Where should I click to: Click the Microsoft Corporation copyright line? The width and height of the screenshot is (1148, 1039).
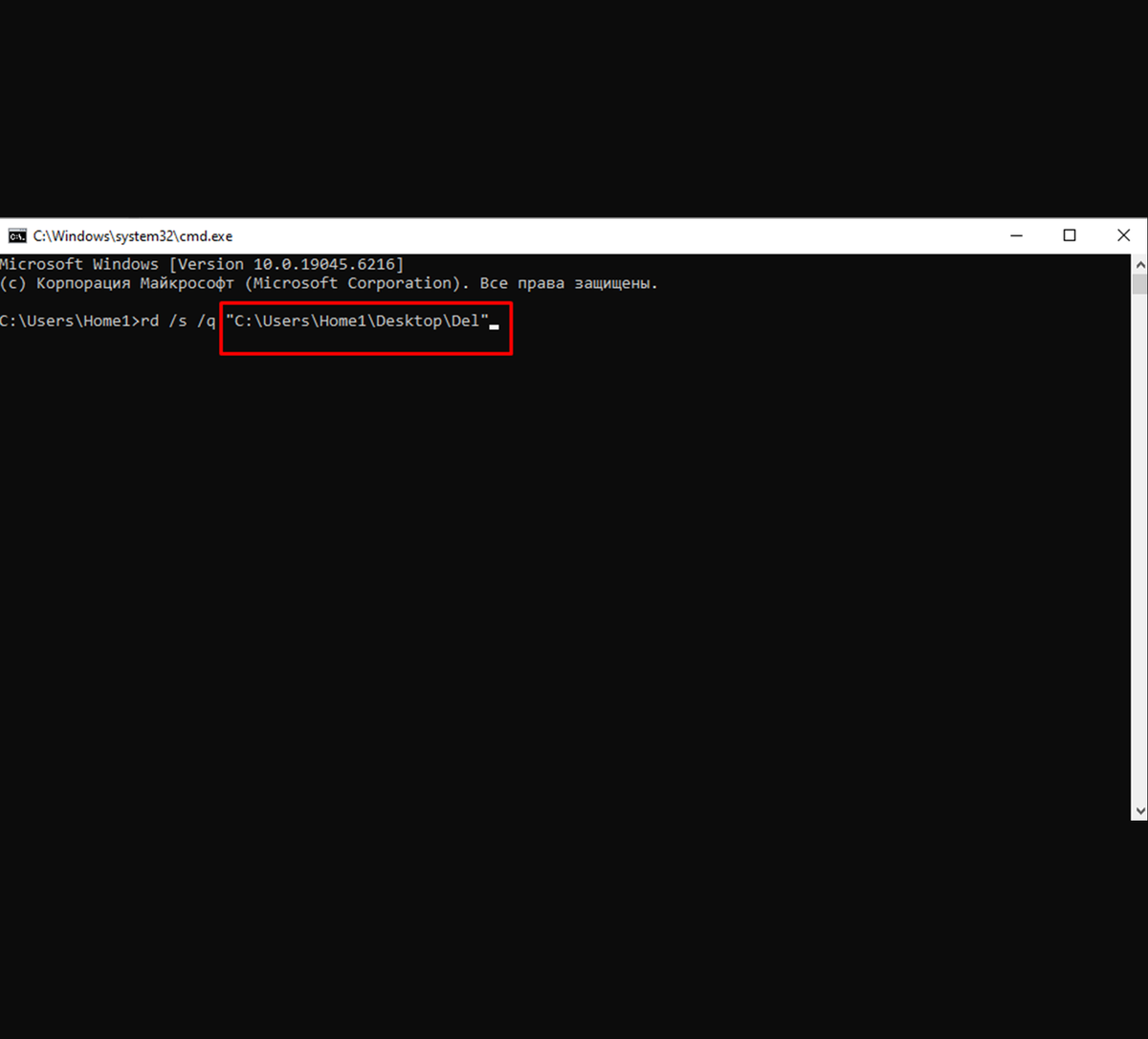[329, 283]
